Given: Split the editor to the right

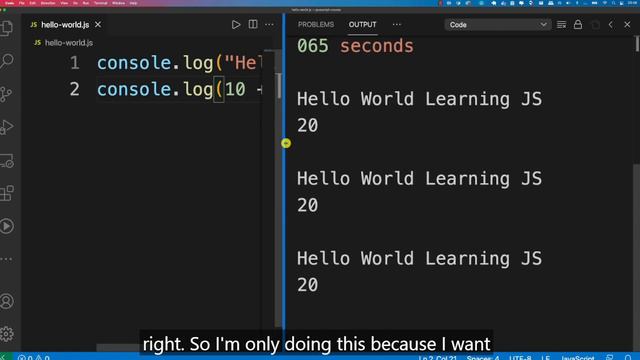Looking at the screenshot, I should (253, 24).
